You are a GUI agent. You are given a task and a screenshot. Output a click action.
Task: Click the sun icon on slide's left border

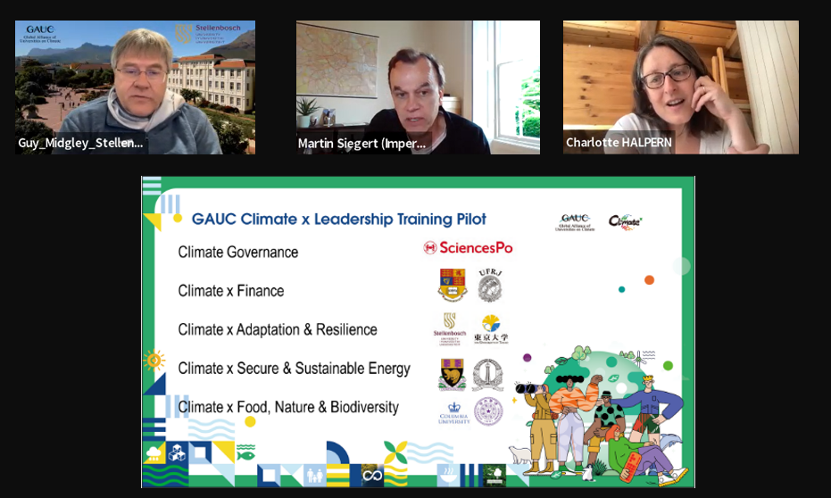154,360
